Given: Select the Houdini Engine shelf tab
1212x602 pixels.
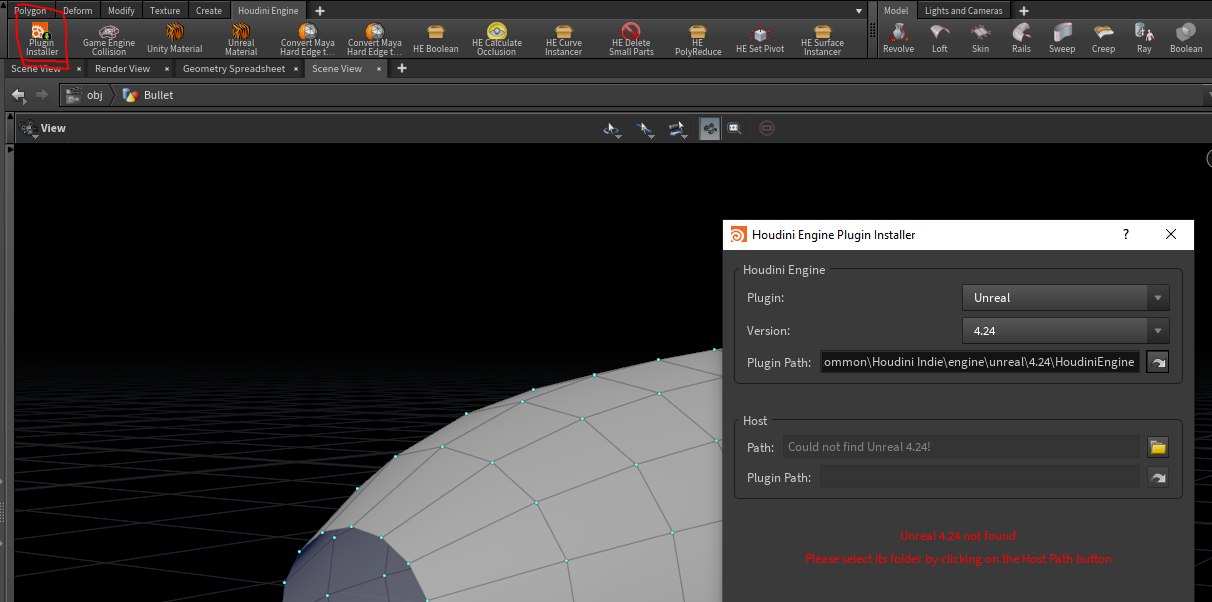Looking at the screenshot, I should click(268, 10).
